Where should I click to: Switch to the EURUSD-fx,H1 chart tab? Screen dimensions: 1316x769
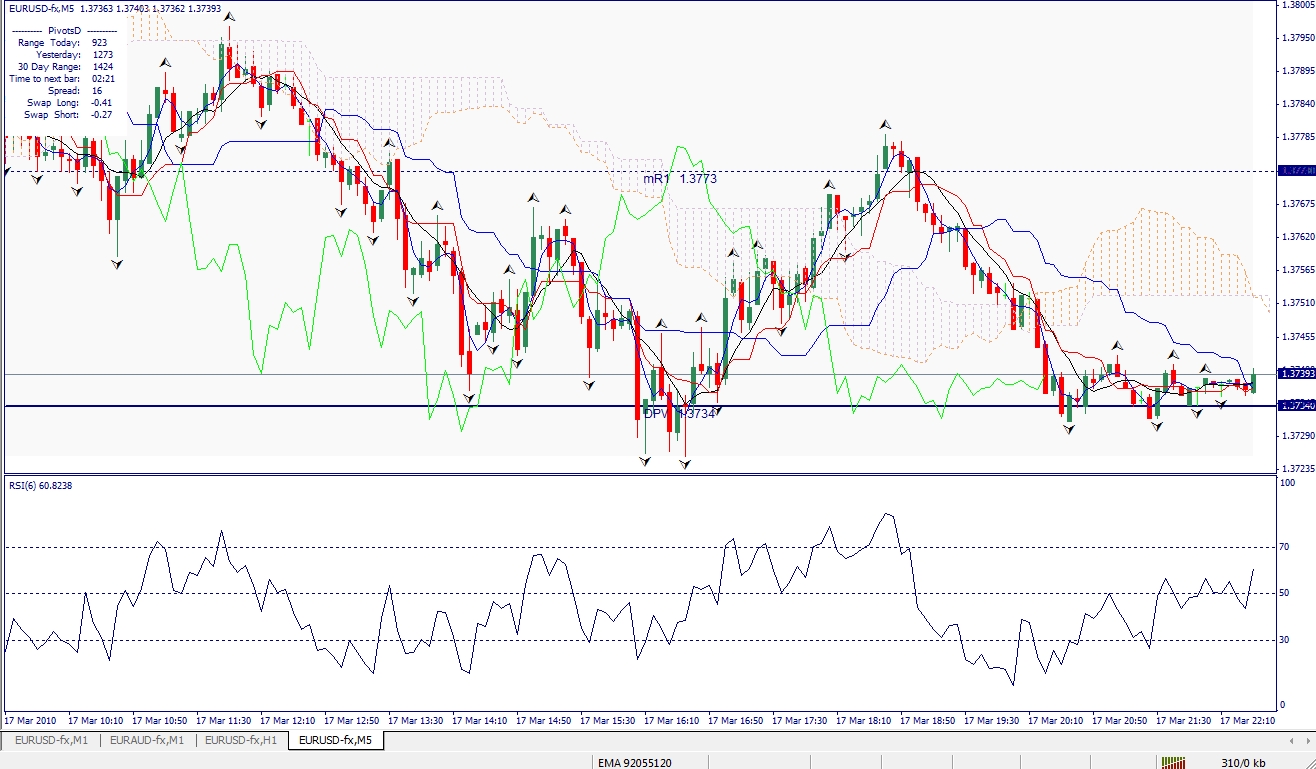[241, 741]
